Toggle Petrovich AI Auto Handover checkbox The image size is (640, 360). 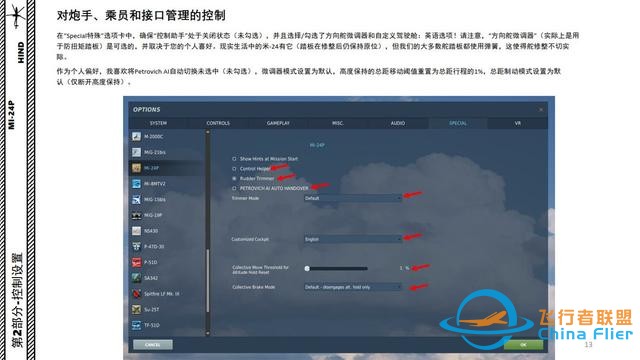tap(234, 188)
